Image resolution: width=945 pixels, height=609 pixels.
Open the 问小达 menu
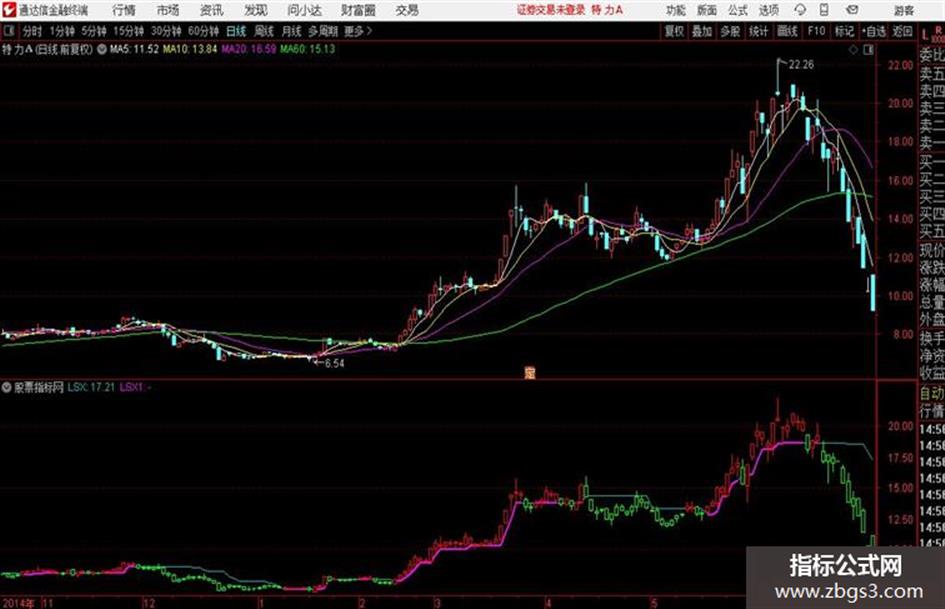(x=304, y=10)
